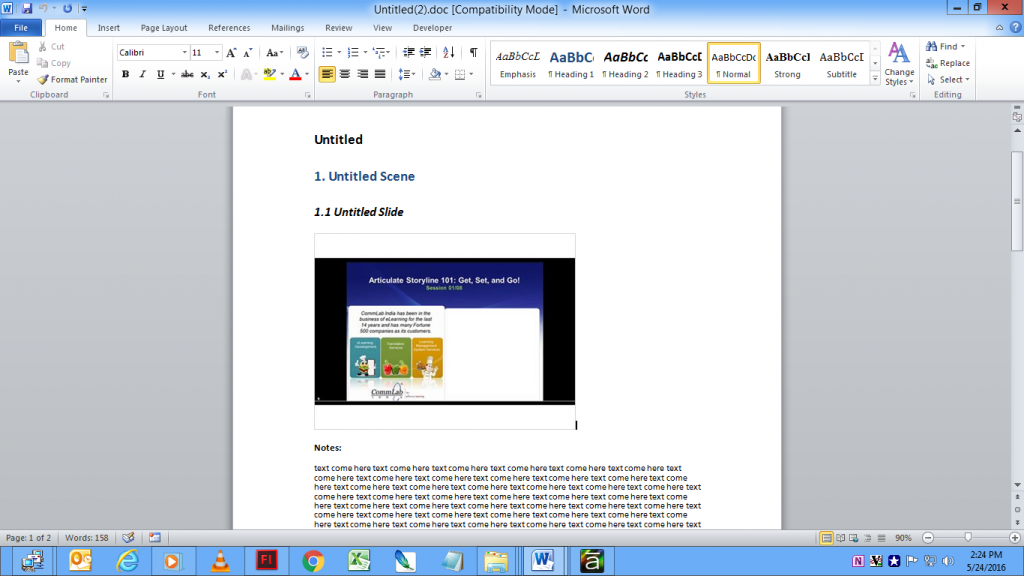Click the Grow Font icon
Screen dimensions: 1024x576
coord(230,52)
